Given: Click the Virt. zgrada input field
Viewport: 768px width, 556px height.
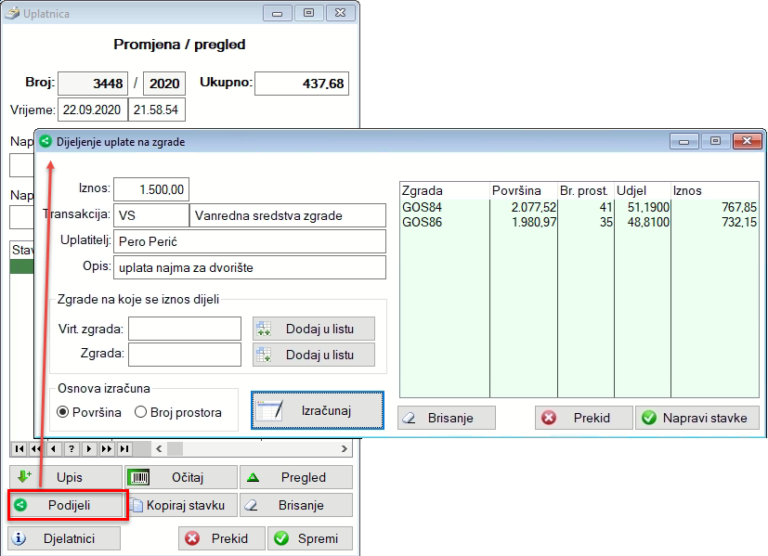Looking at the screenshot, I should click(x=184, y=328).
